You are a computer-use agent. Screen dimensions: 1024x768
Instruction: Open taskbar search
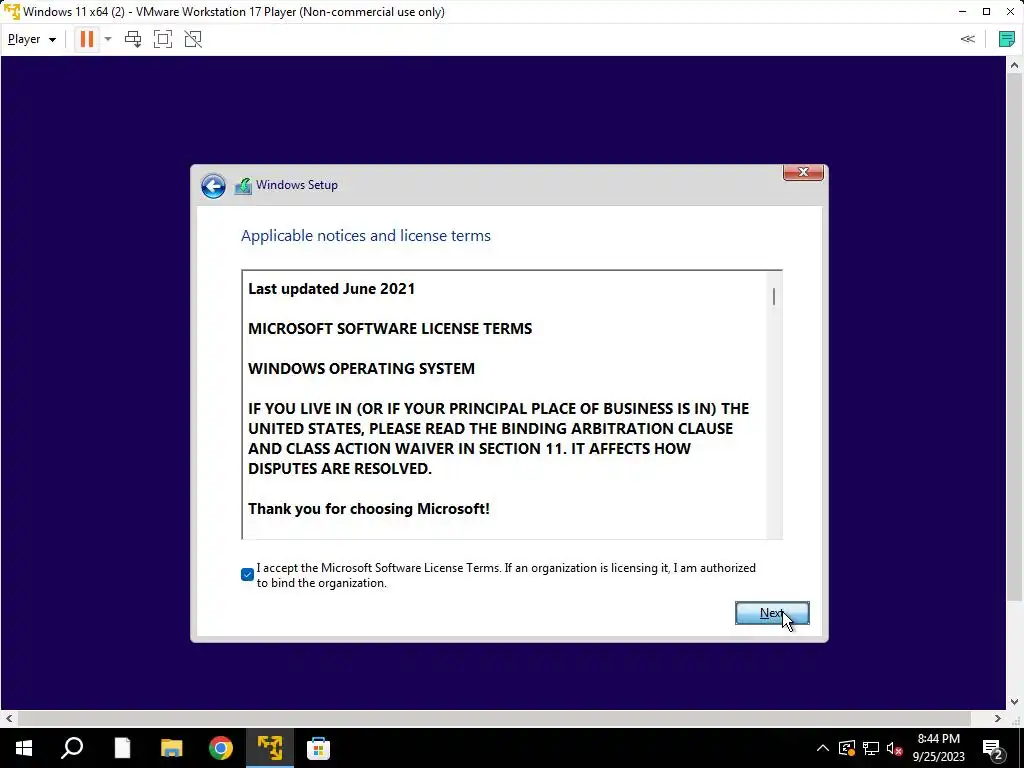[72, 748]
